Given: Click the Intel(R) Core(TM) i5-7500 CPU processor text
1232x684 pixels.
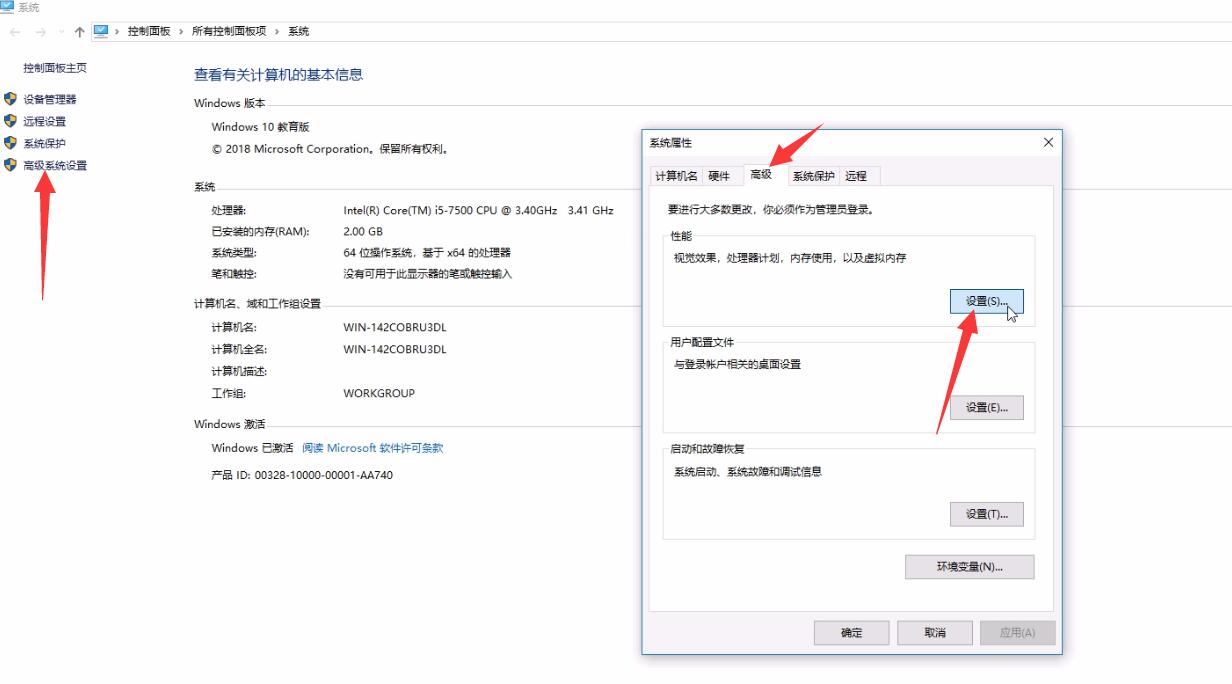Looking at the screenshot, I should point(478,210).
